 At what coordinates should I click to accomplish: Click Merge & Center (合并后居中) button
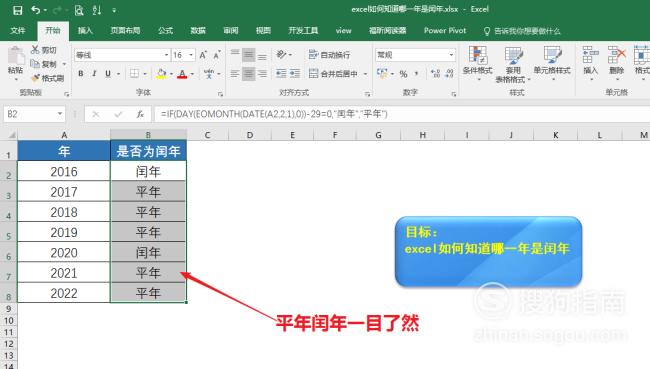click(334, 74)
